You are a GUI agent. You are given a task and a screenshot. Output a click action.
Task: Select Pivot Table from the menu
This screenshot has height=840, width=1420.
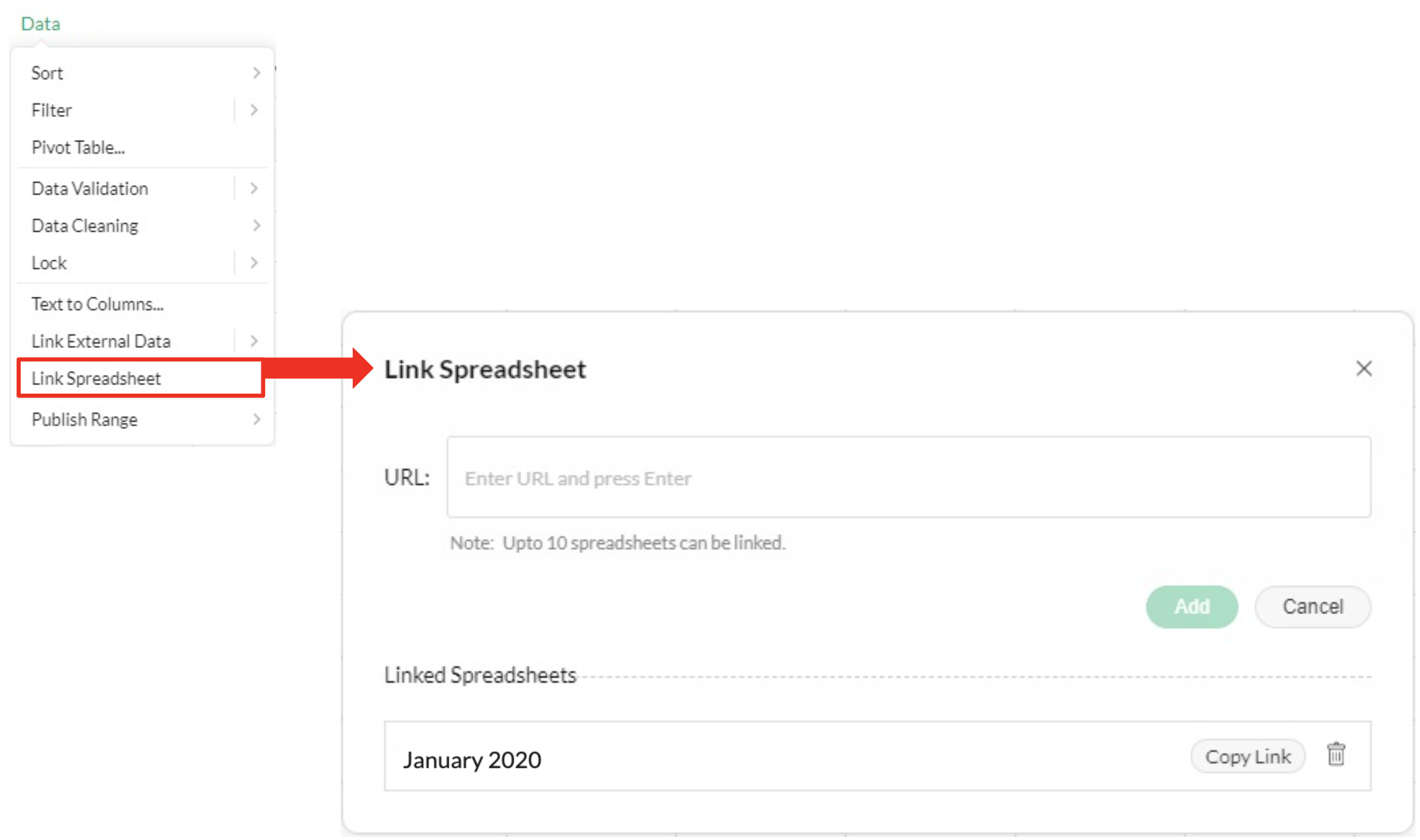click(x=78, y=147)
